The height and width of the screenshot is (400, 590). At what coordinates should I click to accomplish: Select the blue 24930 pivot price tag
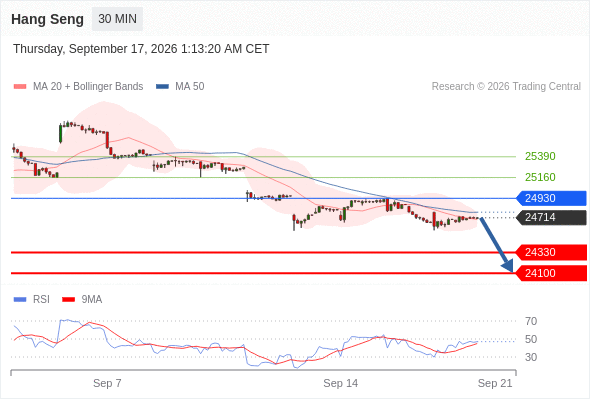[551, 198]
